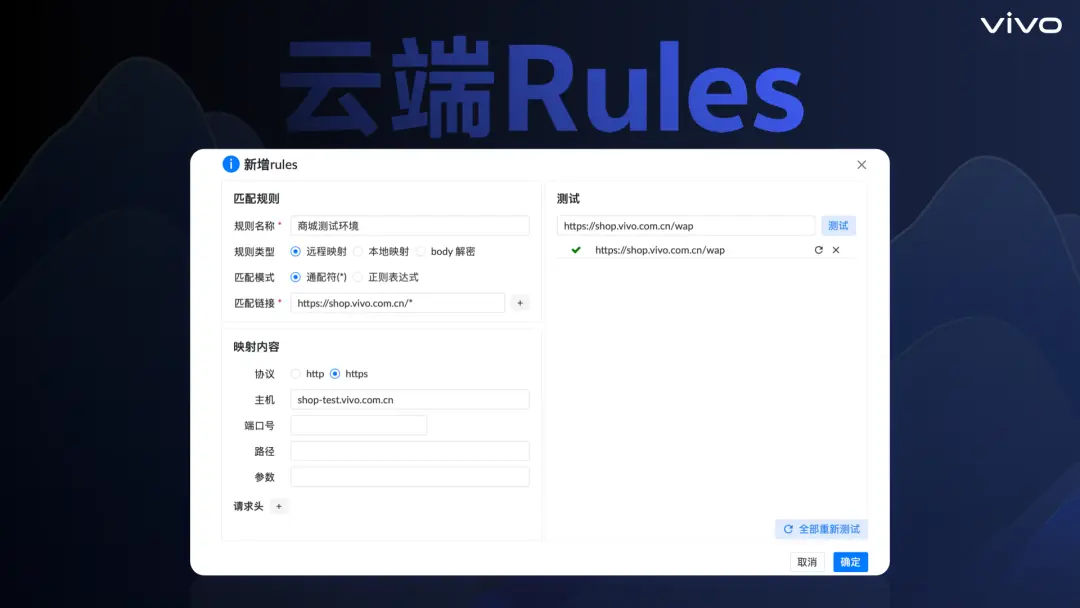This screenshot has height=608, width=1080.
Task: Switch protocol to http radio option
Action: (x=296, y=373)
